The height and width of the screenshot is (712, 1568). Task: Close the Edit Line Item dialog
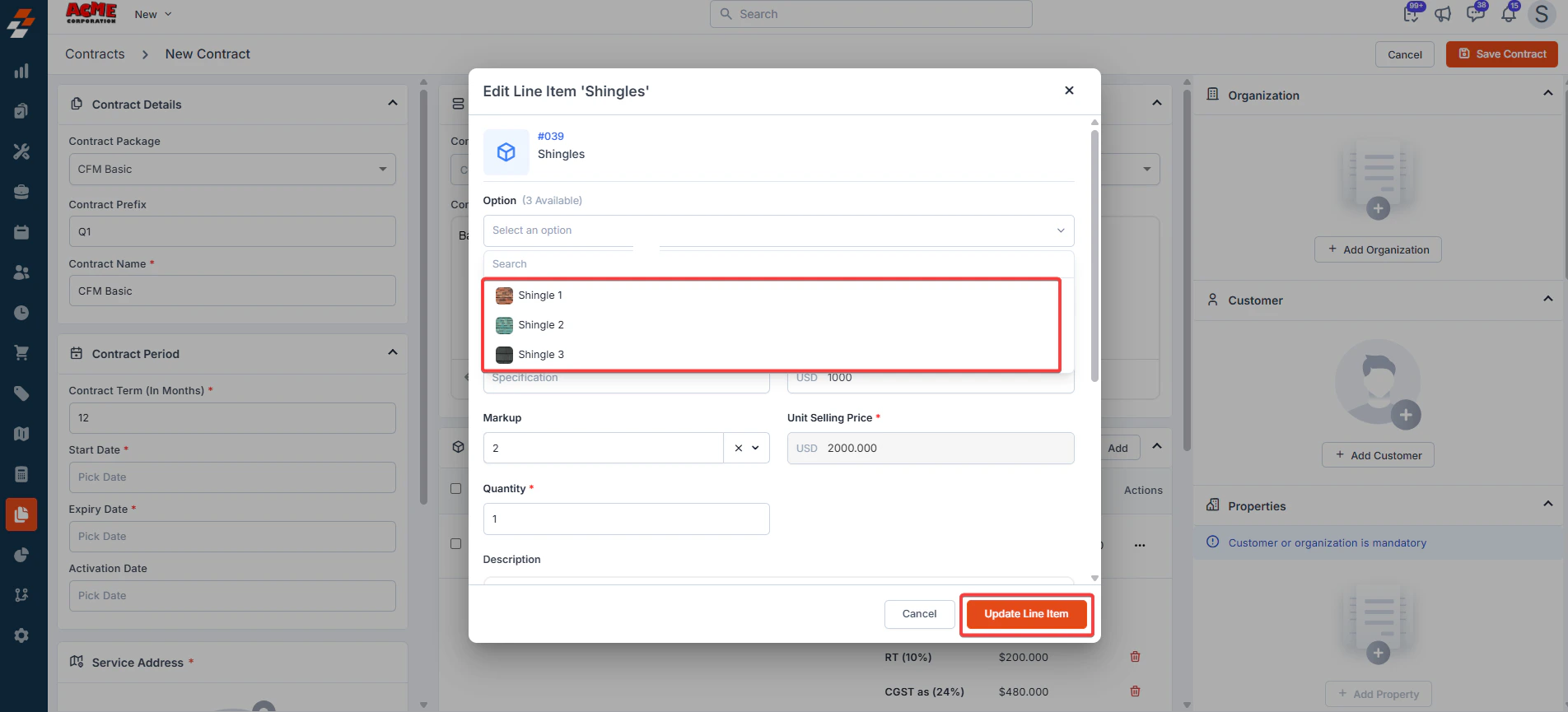(1069, 91)
